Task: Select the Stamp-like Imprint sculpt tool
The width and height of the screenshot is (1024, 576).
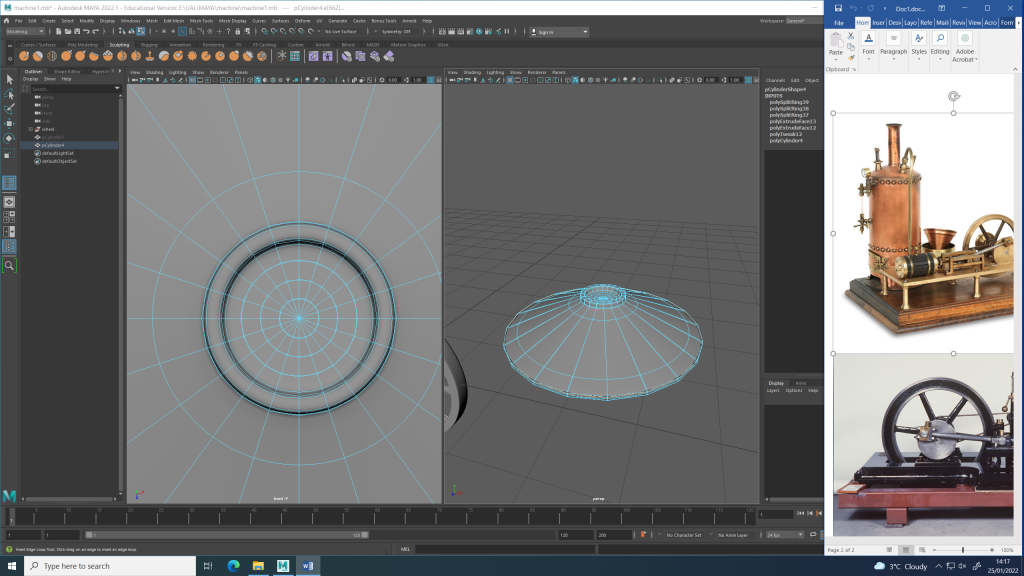Action: [x=150, y=56]
